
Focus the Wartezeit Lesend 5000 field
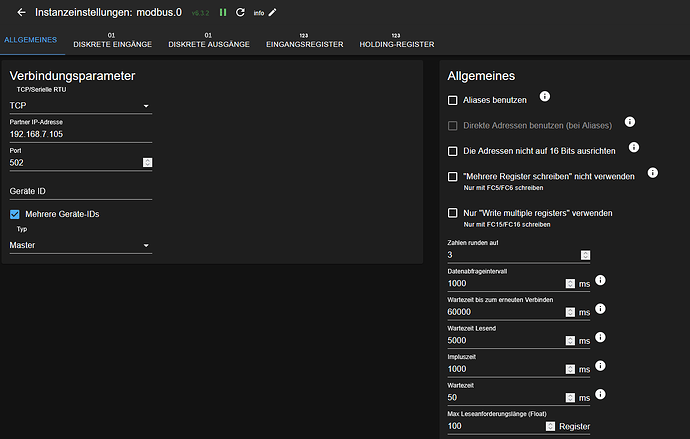click(506, 341)
